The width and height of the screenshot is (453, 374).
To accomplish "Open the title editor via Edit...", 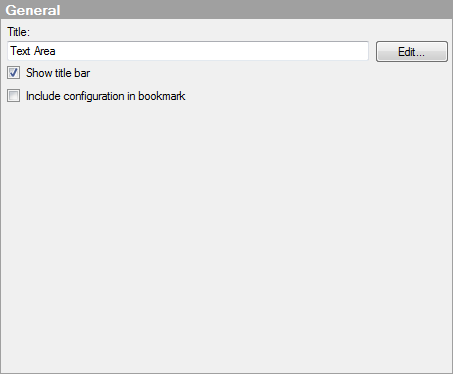I will click(x=412, y=52).
